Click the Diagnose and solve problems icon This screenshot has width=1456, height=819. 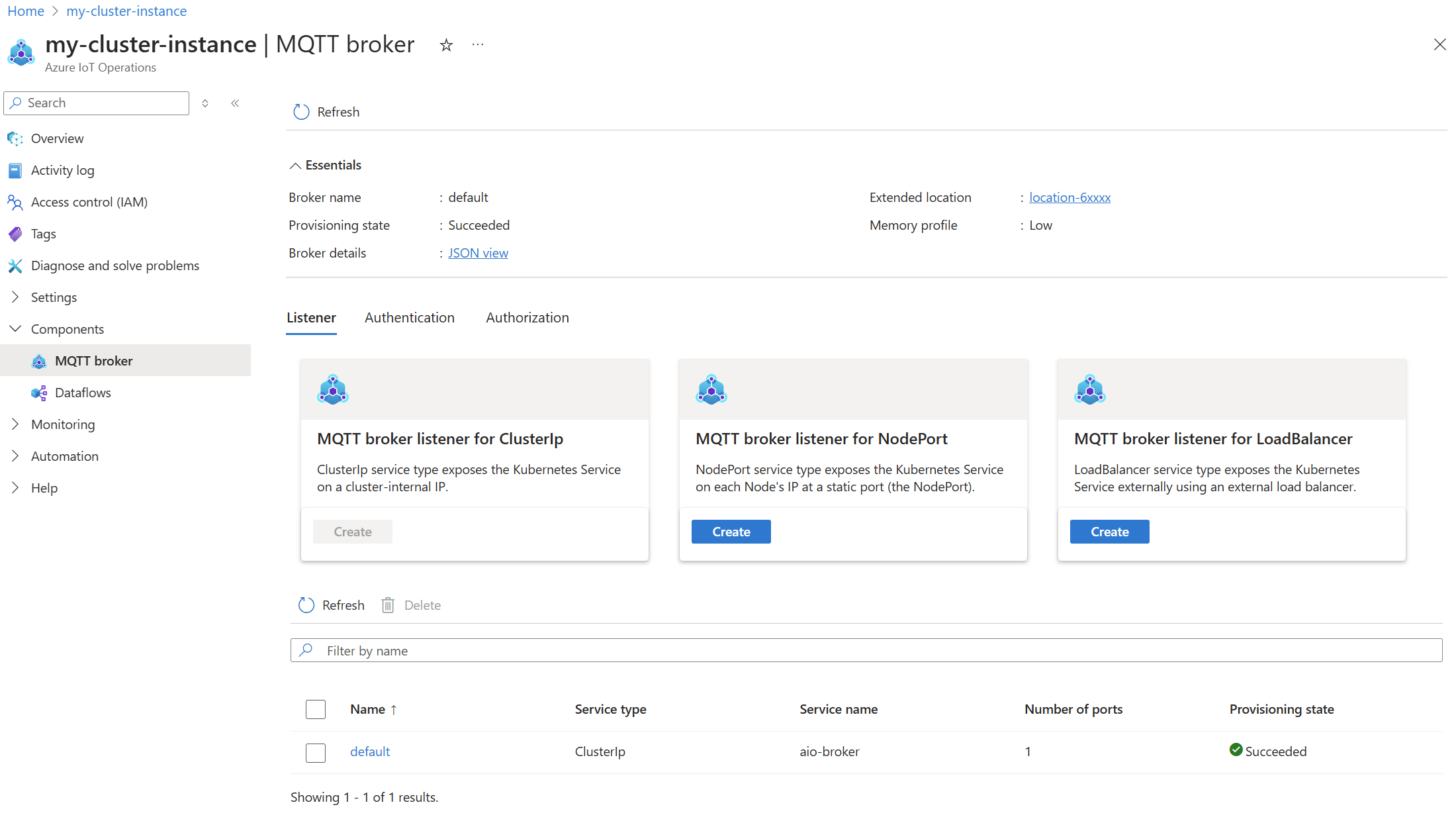coord(15,265)
